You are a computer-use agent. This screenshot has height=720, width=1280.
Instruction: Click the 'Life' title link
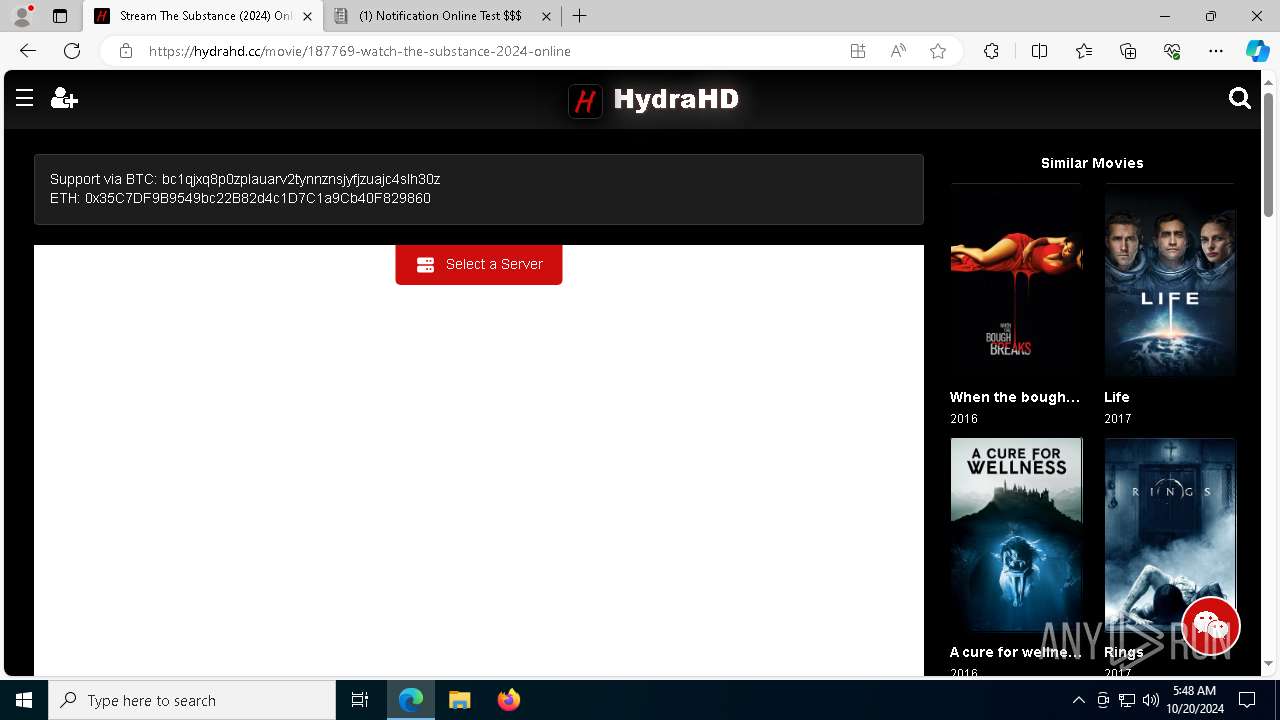tap(1117, 397)
